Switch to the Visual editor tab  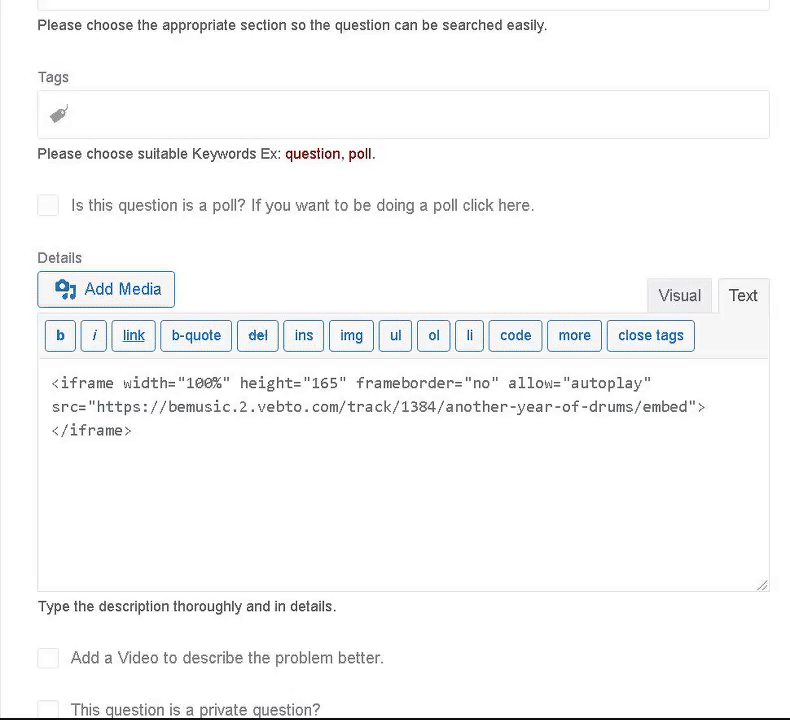(680, 296)
